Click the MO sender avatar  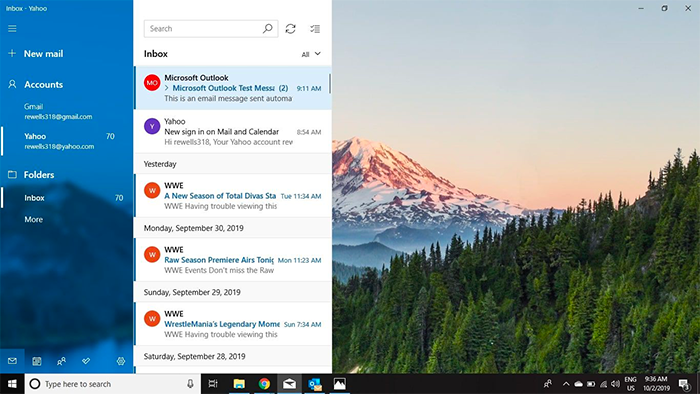click(152, 83)
